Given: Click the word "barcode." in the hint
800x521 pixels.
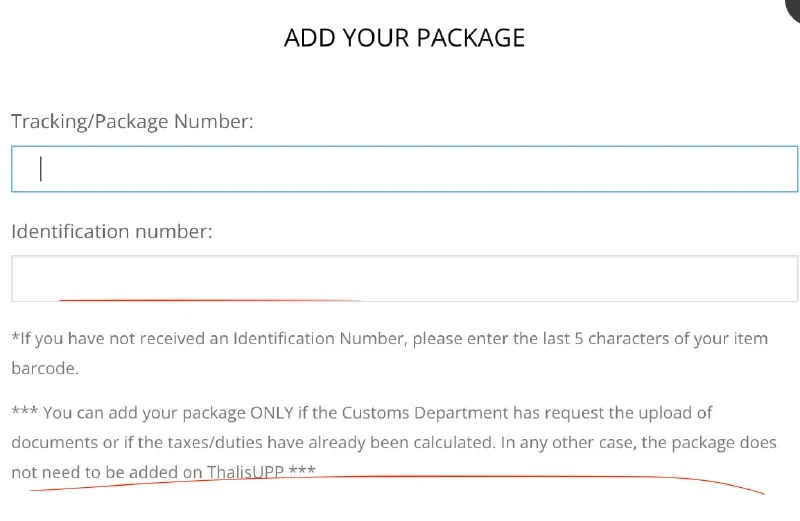Looking at the screenshot, I should coord(44,368).
